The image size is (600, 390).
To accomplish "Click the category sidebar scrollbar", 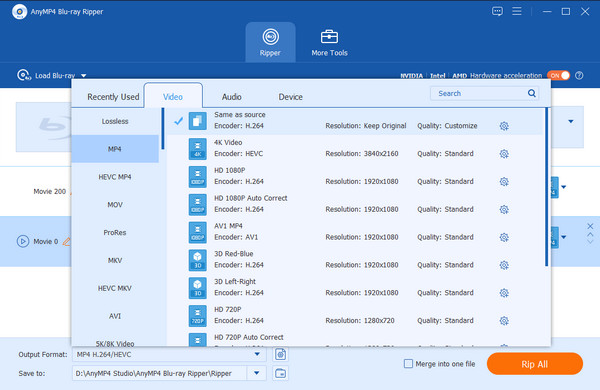I will pos(163,129).
